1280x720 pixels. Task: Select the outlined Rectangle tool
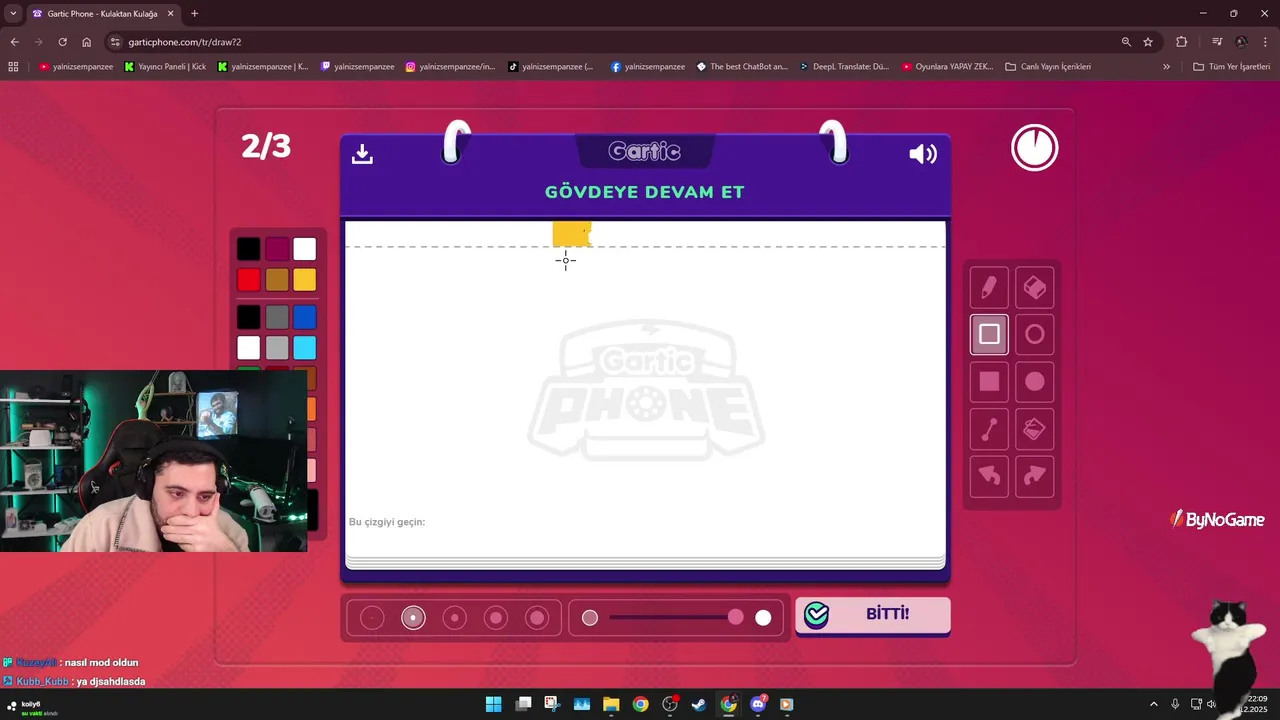tap(989, 334)
